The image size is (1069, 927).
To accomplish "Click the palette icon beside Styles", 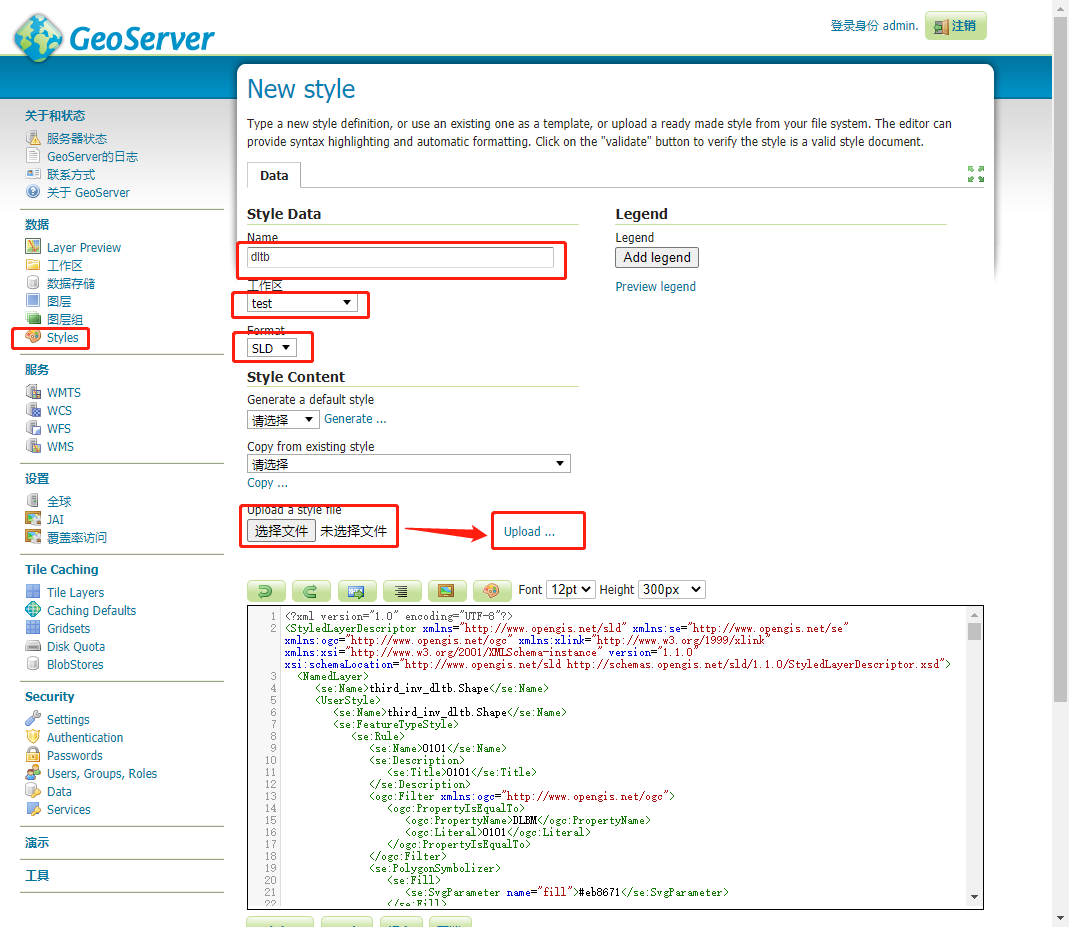I will click(33, 336).
